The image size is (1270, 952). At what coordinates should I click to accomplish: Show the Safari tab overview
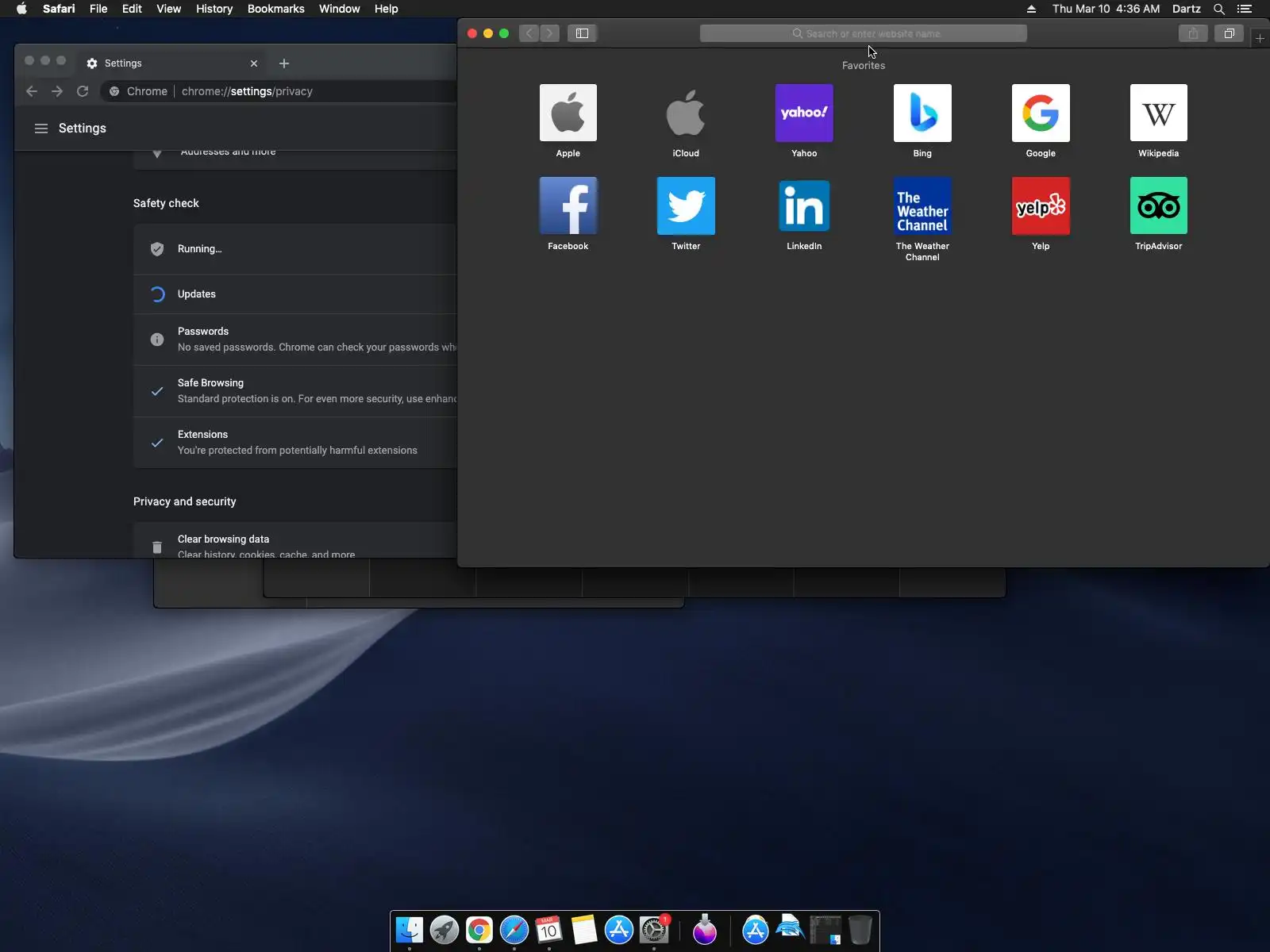(1229, 33)
